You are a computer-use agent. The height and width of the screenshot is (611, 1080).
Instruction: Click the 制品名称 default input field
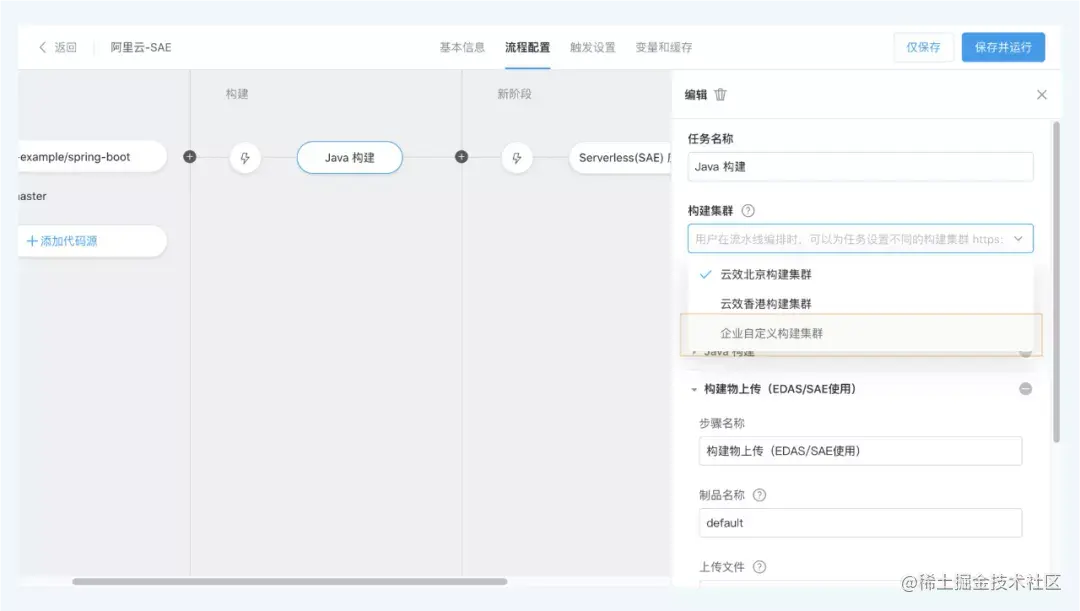pyautogui.click(x=860, y=523)
